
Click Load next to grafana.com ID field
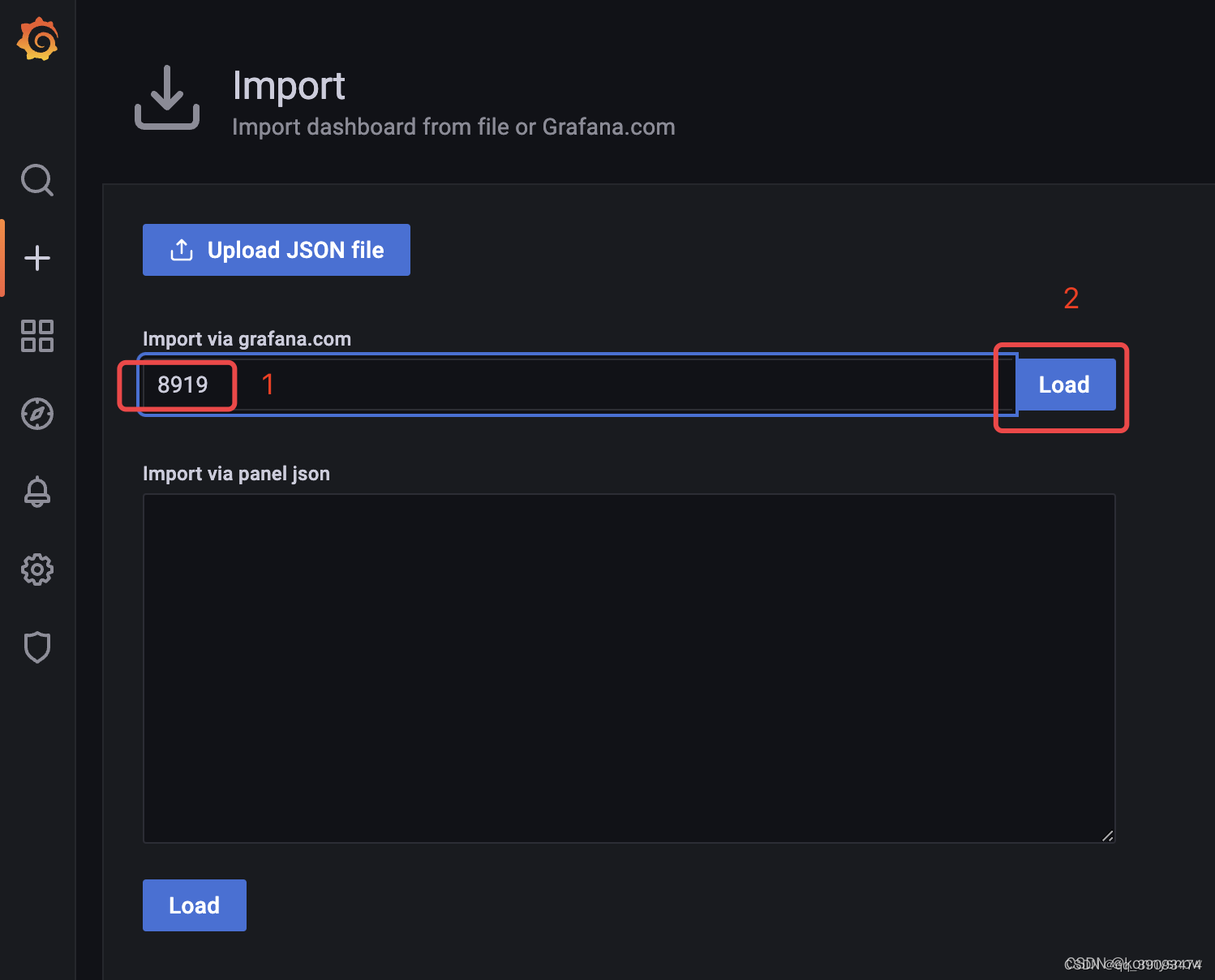coord(1064,385)
